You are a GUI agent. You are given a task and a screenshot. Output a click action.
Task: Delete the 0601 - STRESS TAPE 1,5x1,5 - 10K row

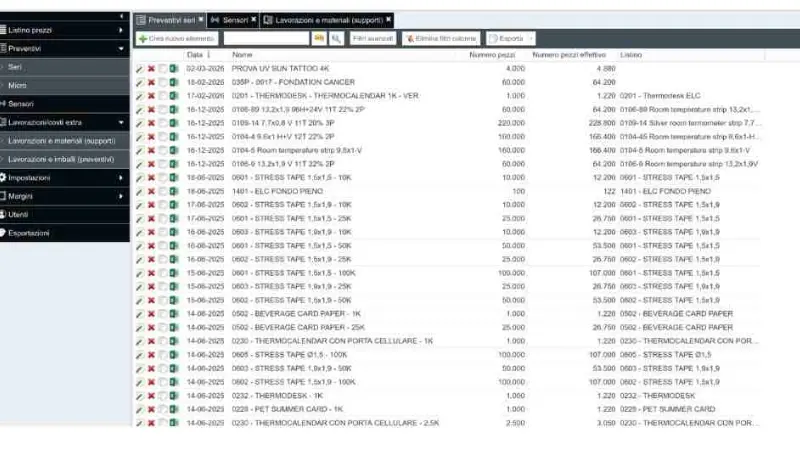151,178
